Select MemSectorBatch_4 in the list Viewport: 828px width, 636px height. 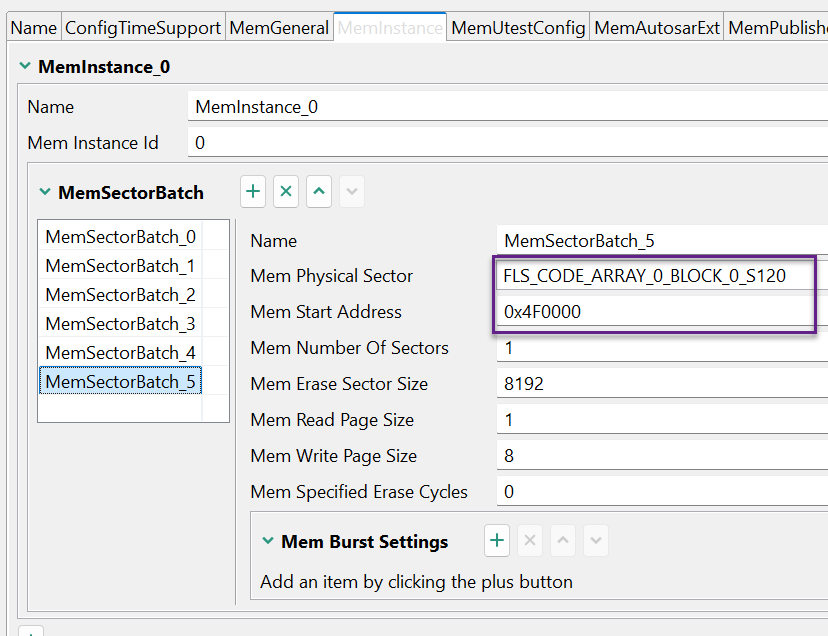click(120, 352)
